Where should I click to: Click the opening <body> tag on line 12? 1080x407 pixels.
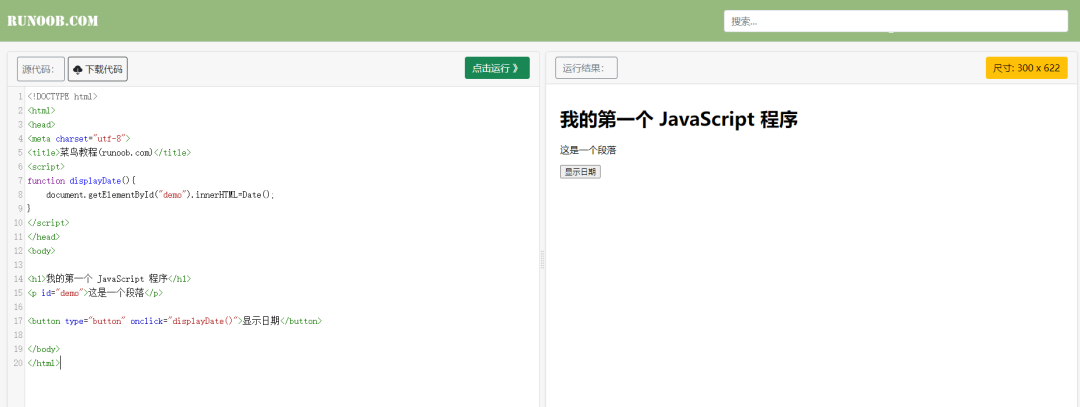tap(41, 251)
